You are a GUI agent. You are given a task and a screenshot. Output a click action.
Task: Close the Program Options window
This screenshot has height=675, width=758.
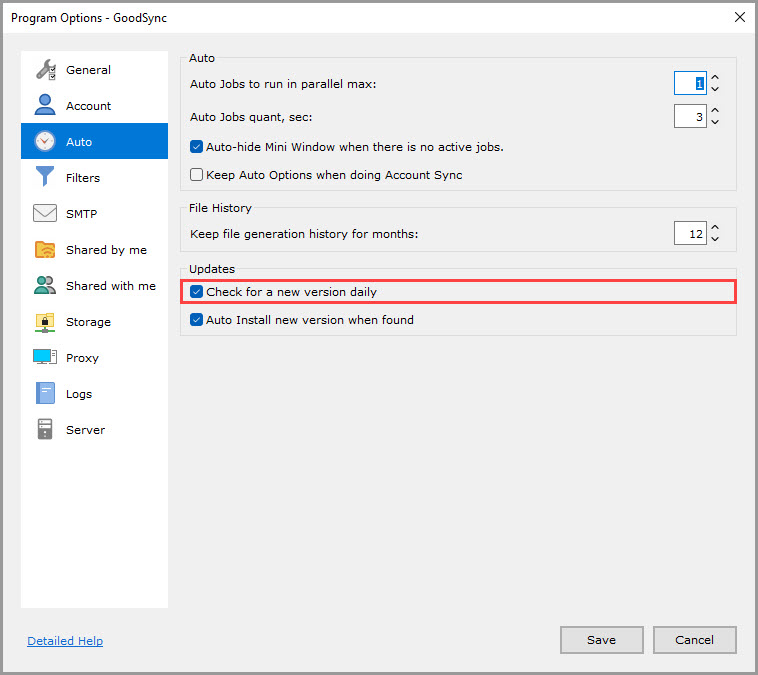(739, 17)
